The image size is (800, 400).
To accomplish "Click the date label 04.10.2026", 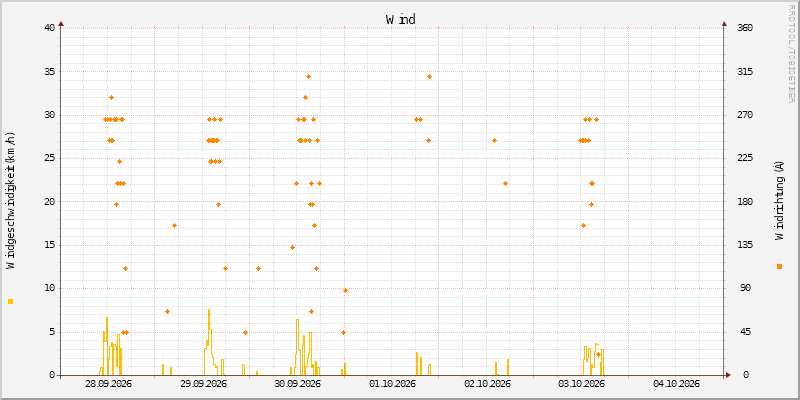I will coord(676,384).
